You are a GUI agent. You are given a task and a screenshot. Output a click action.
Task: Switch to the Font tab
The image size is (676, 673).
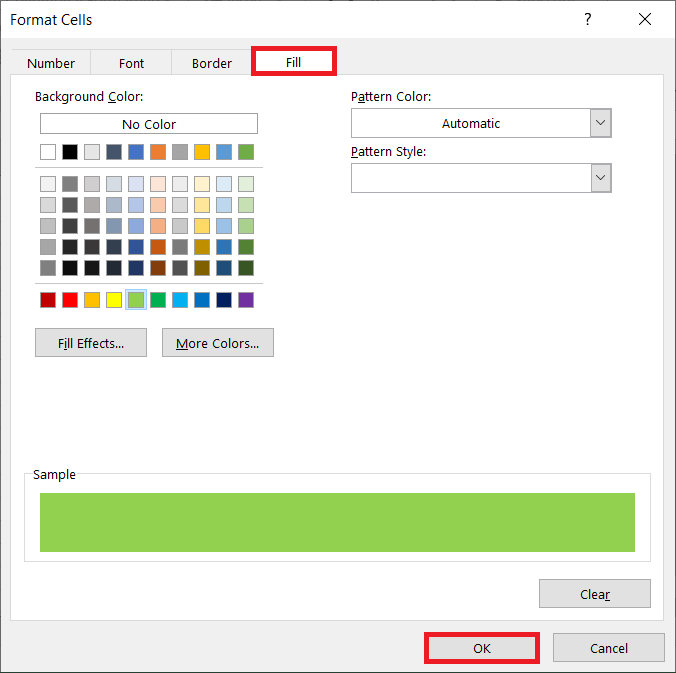131,63
